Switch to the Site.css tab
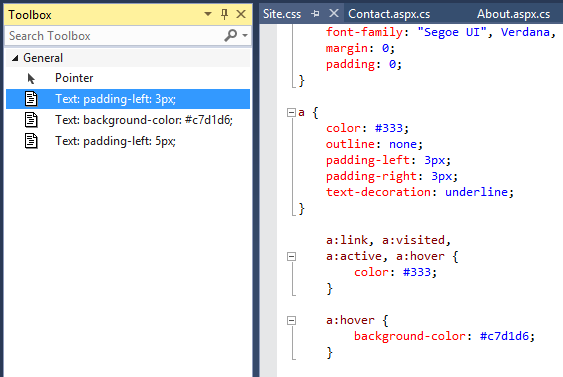 coord(282,14)
